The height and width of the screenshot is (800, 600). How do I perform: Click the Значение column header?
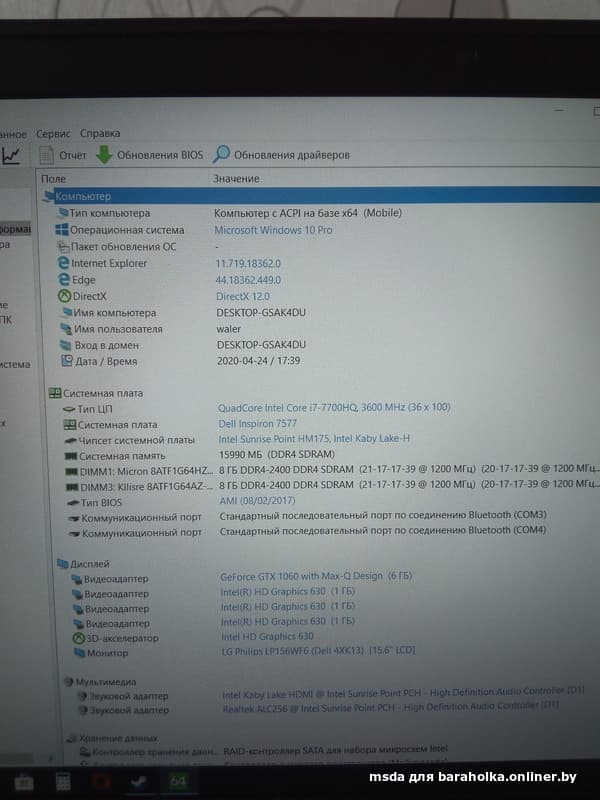(x=236, y=179)
